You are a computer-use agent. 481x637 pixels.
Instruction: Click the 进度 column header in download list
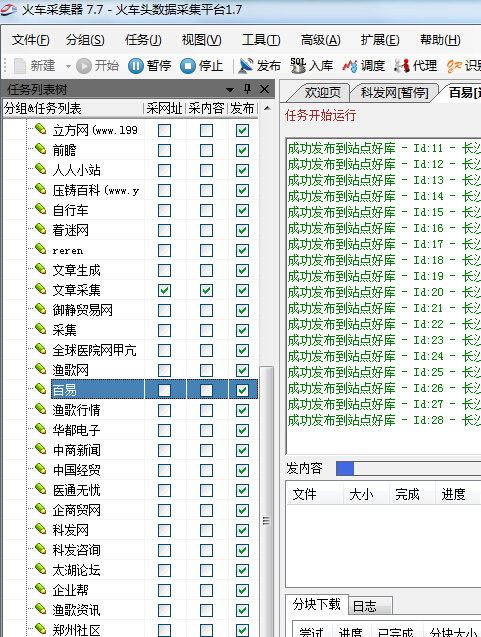[x=458, y=494]
